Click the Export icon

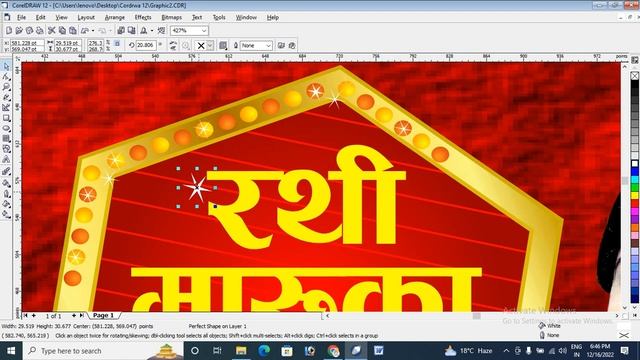pos(131,31)
